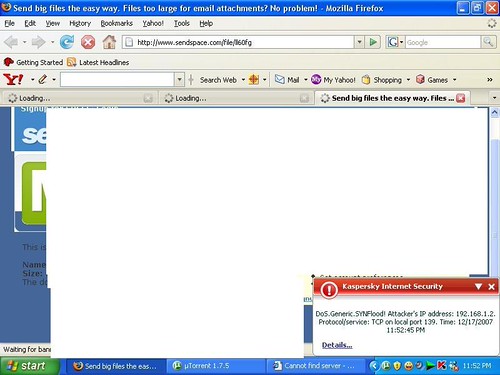The height and width of the screenshot is (375, 500).
Task: Click the green arrow tray icon
Action: tap(430, 366)
